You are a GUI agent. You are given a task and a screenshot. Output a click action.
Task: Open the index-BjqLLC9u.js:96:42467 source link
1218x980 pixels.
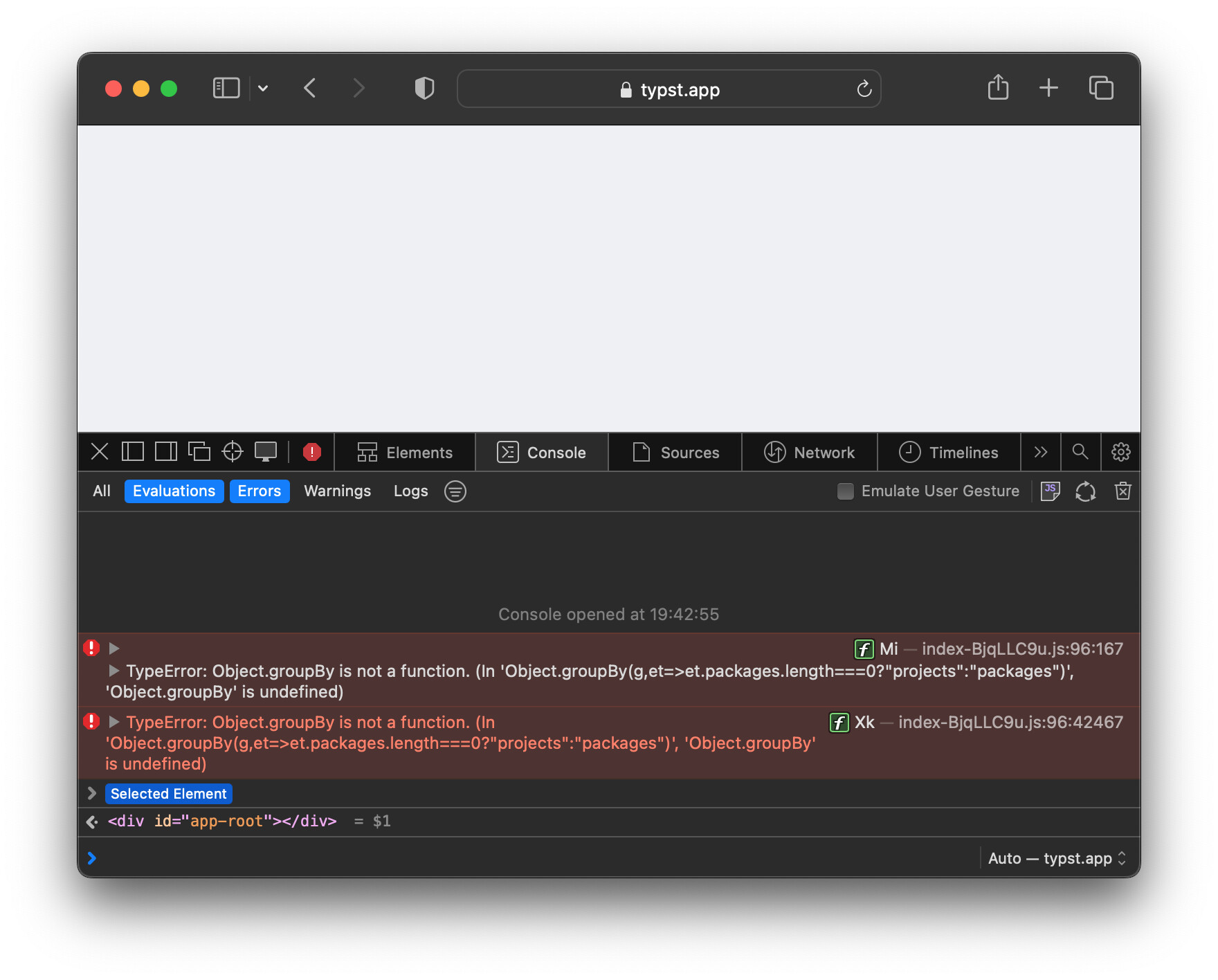pyautogui.click(x=1010, y=723)
